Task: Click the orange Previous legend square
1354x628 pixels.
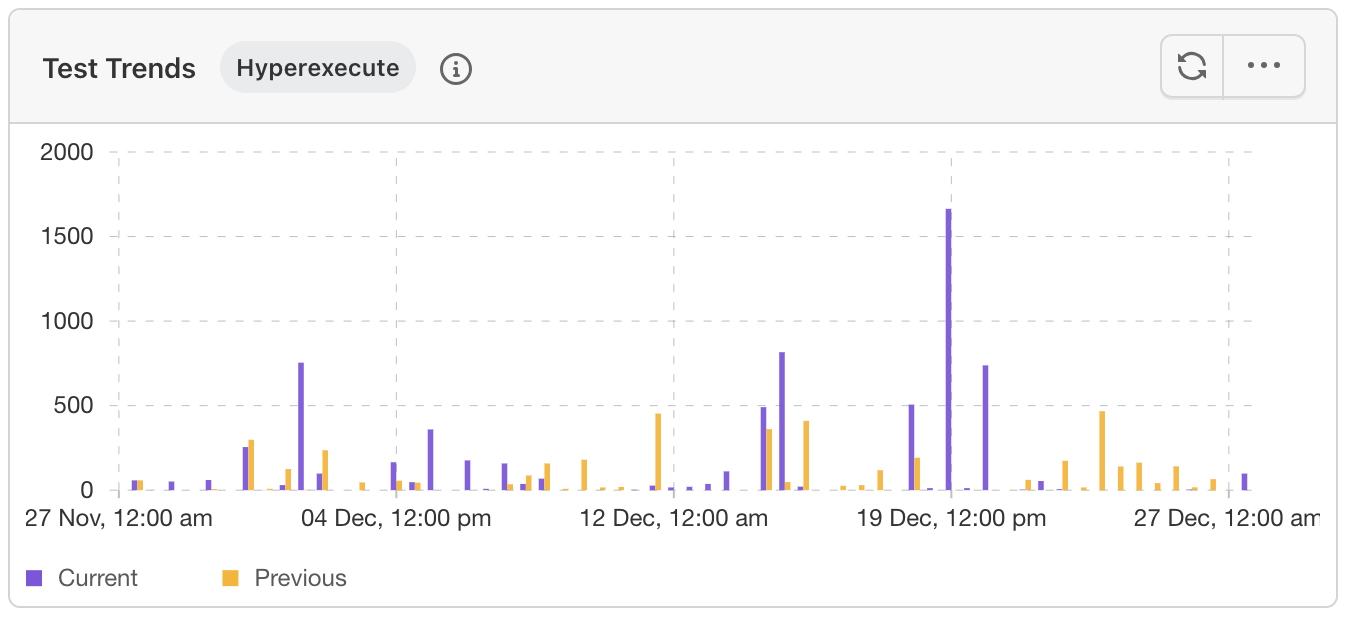Action: click(x=231, y=578)
